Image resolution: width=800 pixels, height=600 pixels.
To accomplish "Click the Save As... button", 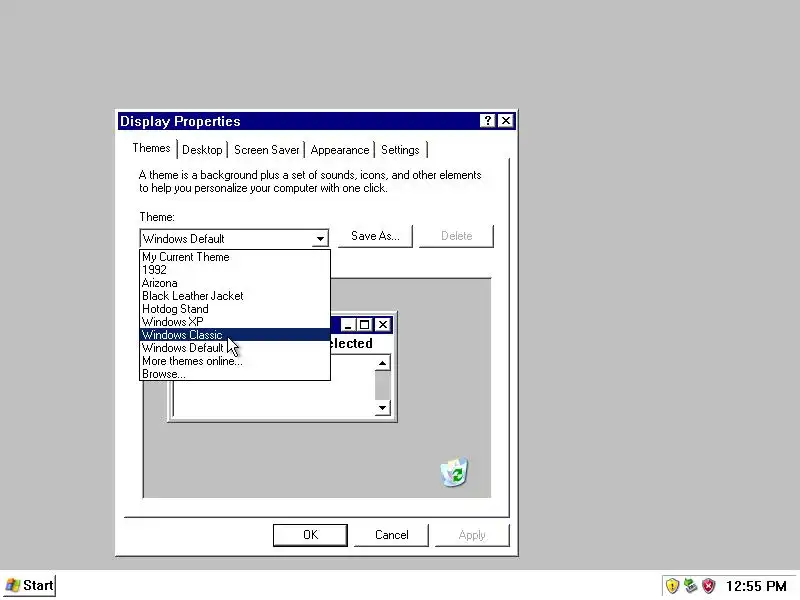I will [x=375, y=236].
